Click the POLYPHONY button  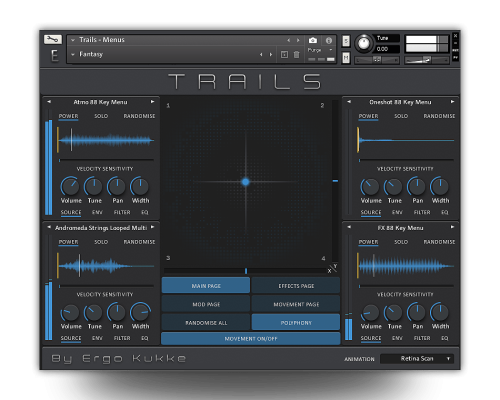[x=296, y=323]
